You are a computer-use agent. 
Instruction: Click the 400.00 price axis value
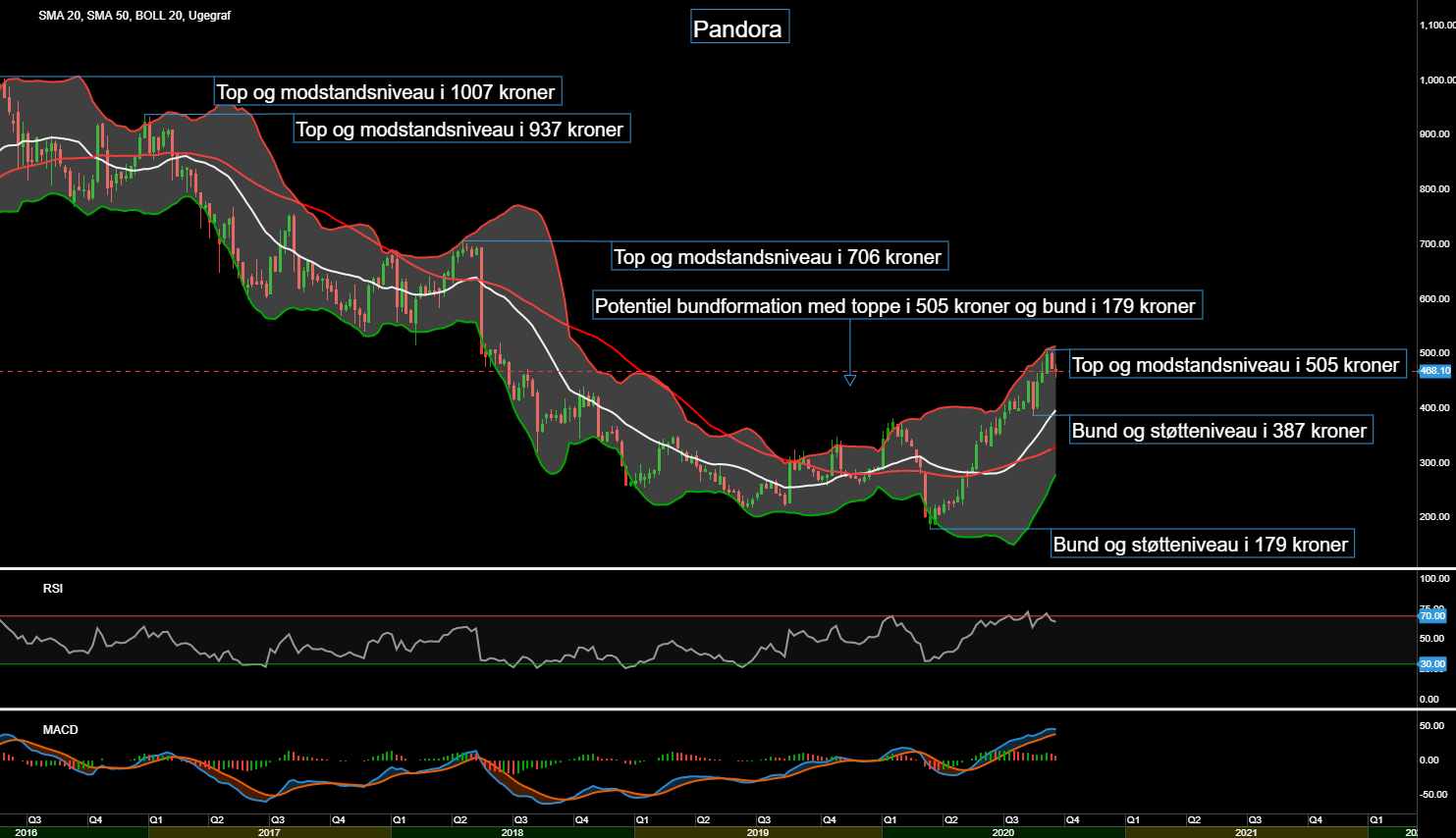[1434, 408]
